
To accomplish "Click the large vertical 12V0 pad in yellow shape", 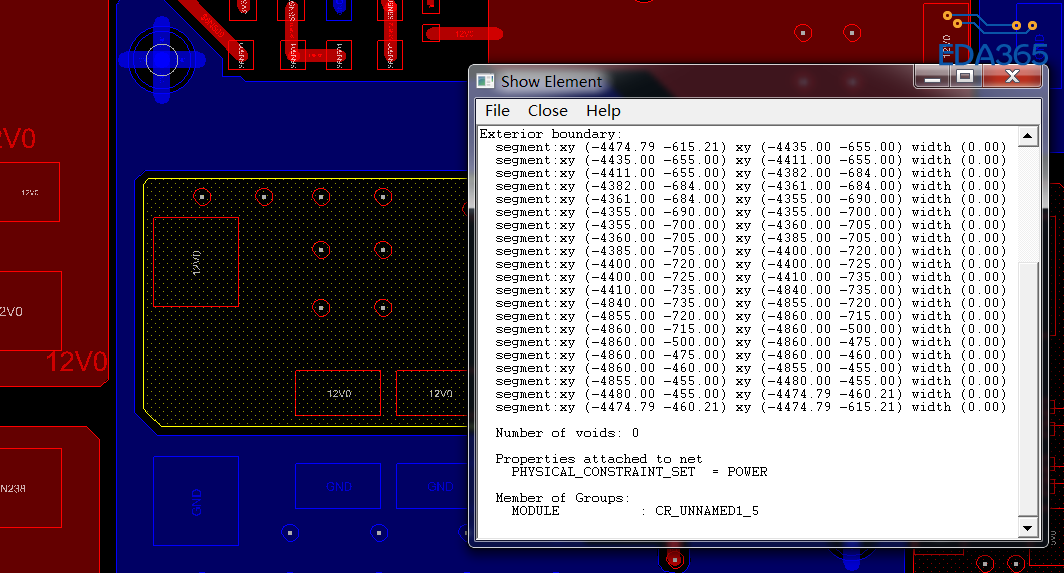I will [x=196, y=262].
